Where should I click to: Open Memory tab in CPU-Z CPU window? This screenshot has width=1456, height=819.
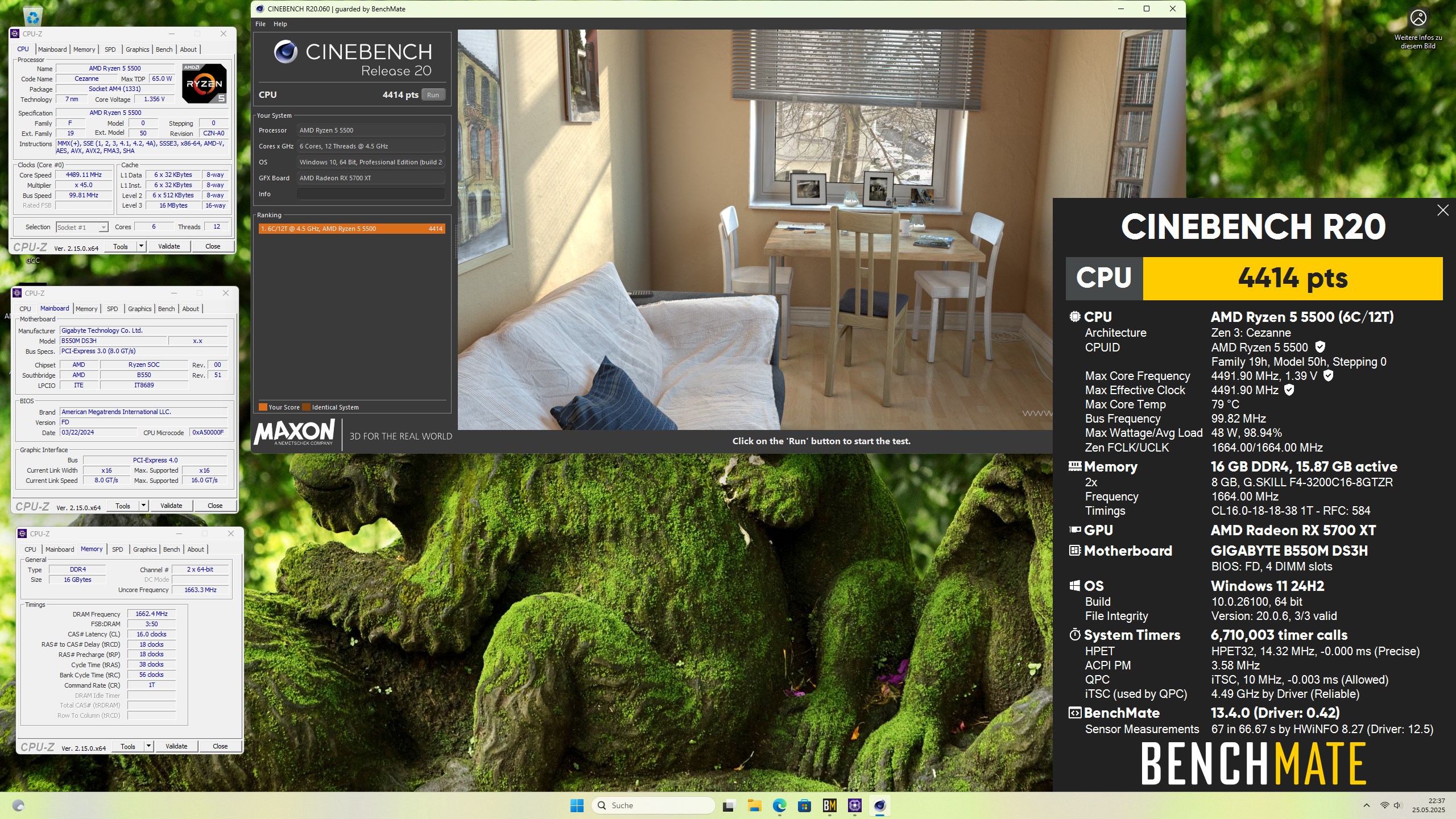pyautogui.click(x=84, y=49)
